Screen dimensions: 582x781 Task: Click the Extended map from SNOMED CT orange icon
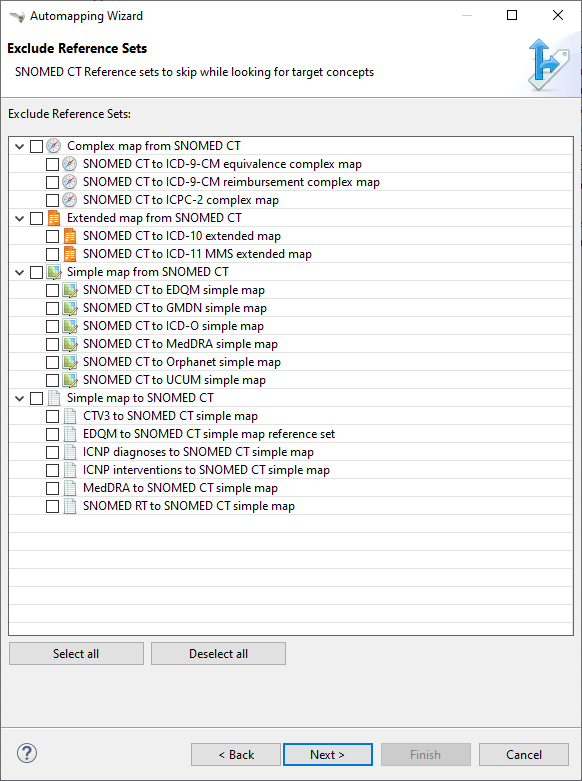(x=53, y=218)
